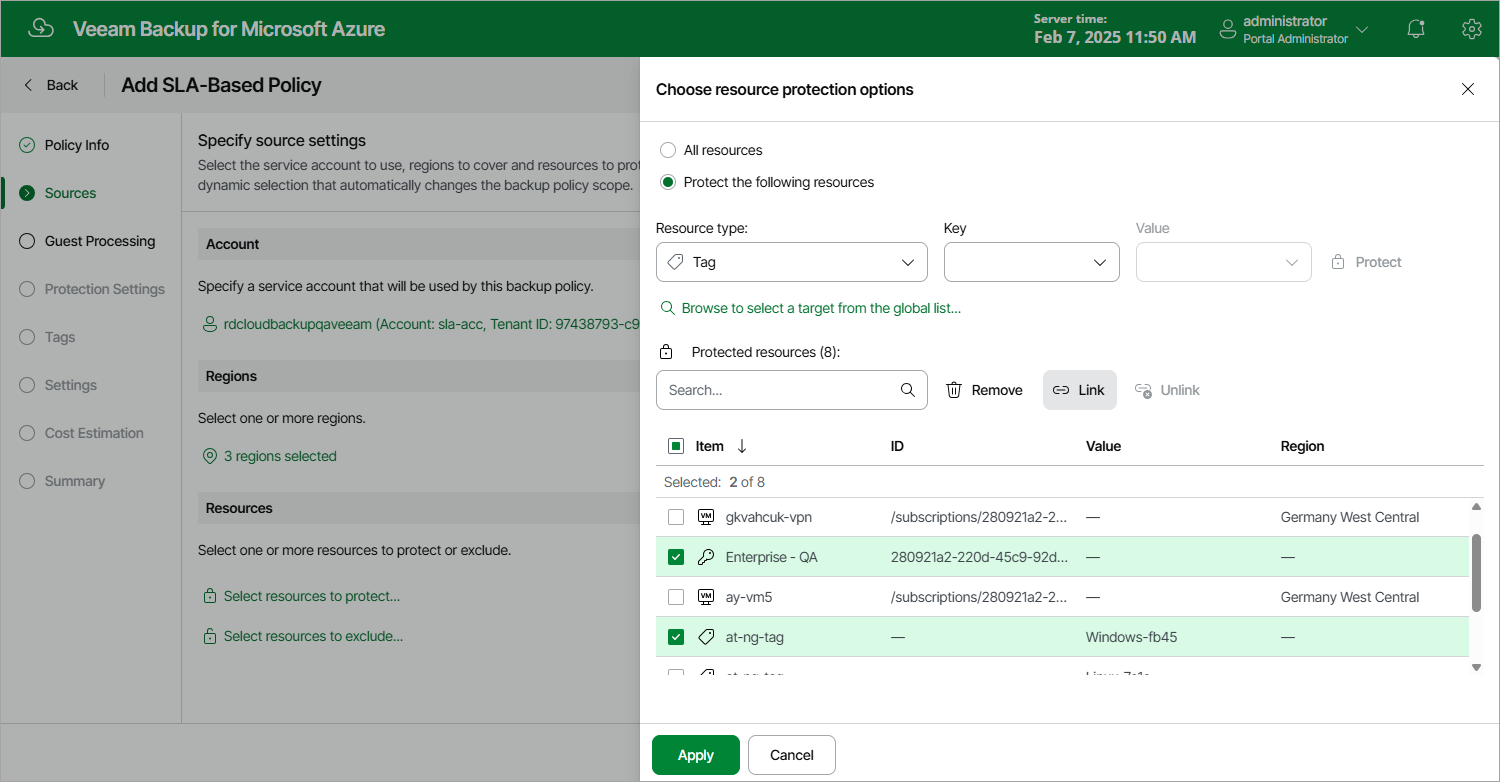Click the sort arrow next to Item
Viewport: 1500px width, 782px height.
(742, 446)
